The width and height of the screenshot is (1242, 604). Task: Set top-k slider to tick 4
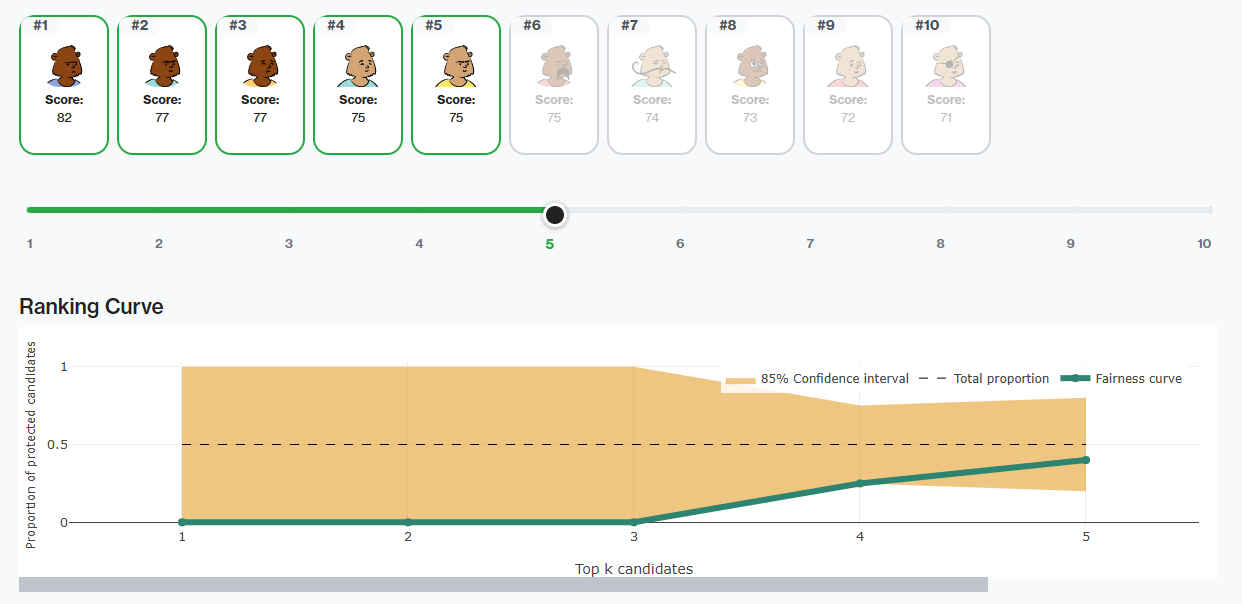(x=419, y=243)
